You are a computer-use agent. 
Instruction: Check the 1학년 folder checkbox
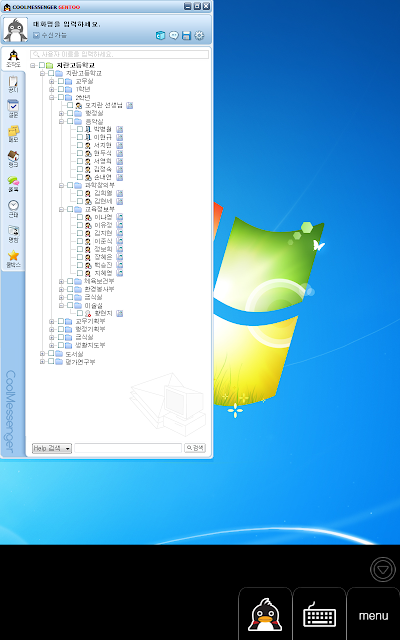point(60,89)
